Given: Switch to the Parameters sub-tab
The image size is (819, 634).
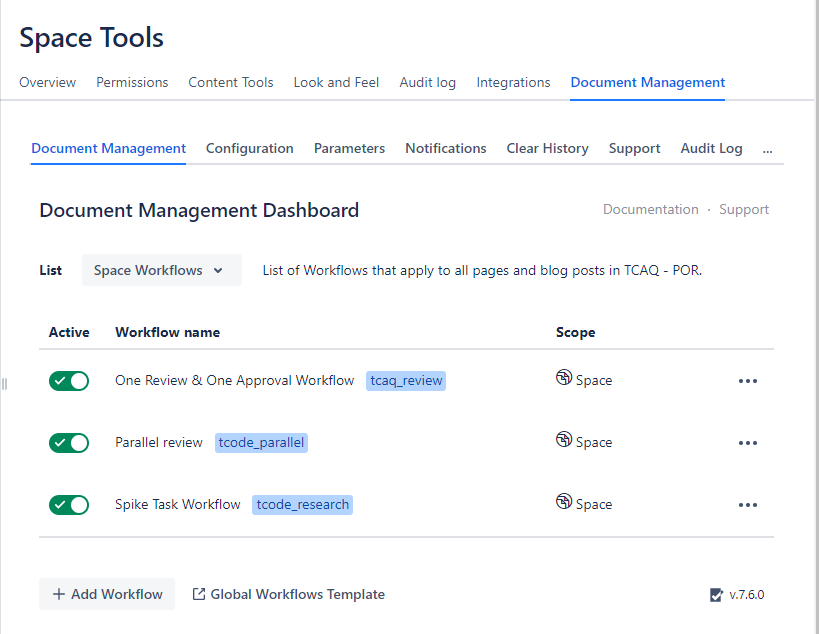Looking at the screenshot, I should coord(349,148).
